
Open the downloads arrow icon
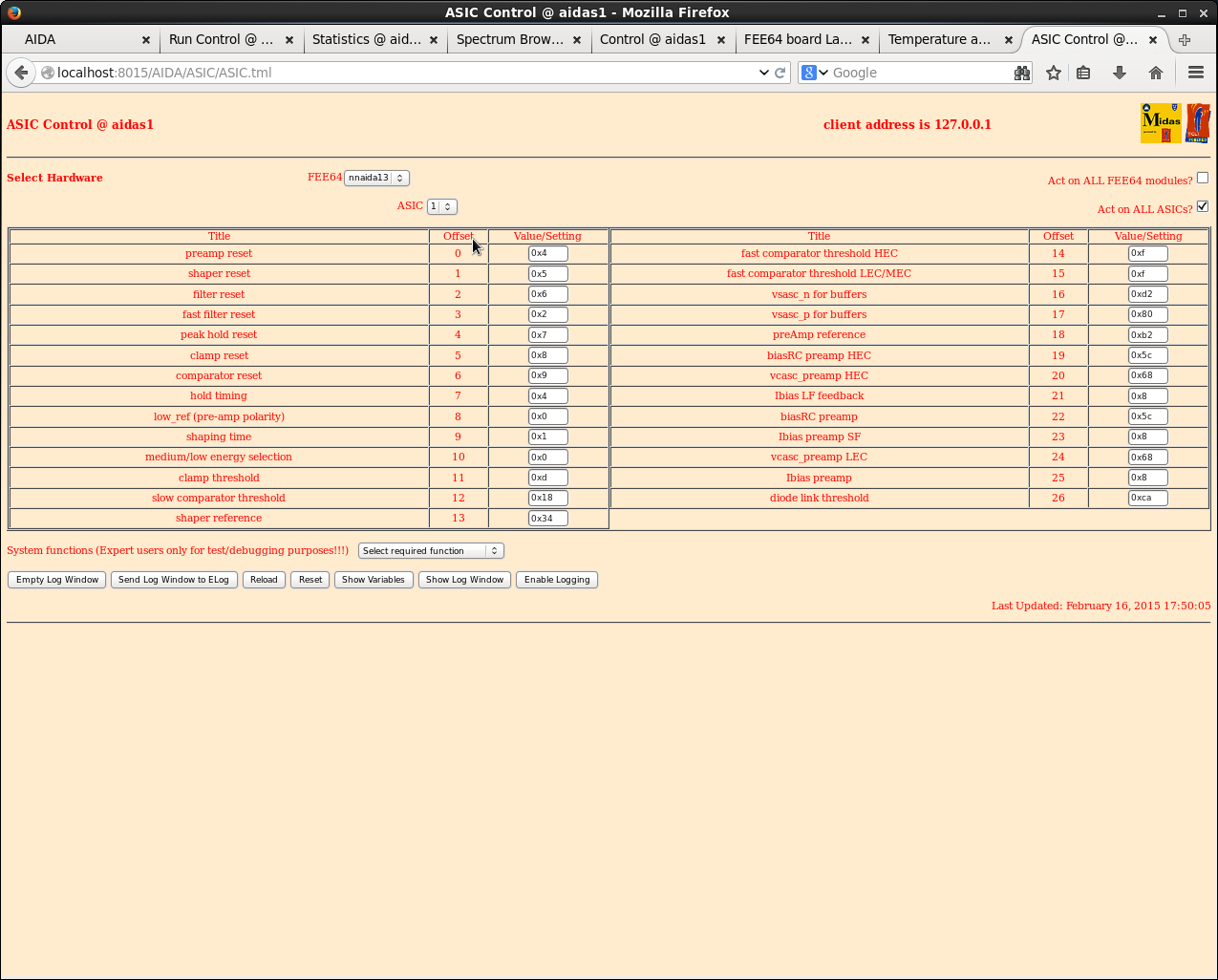click(1120, 73)
